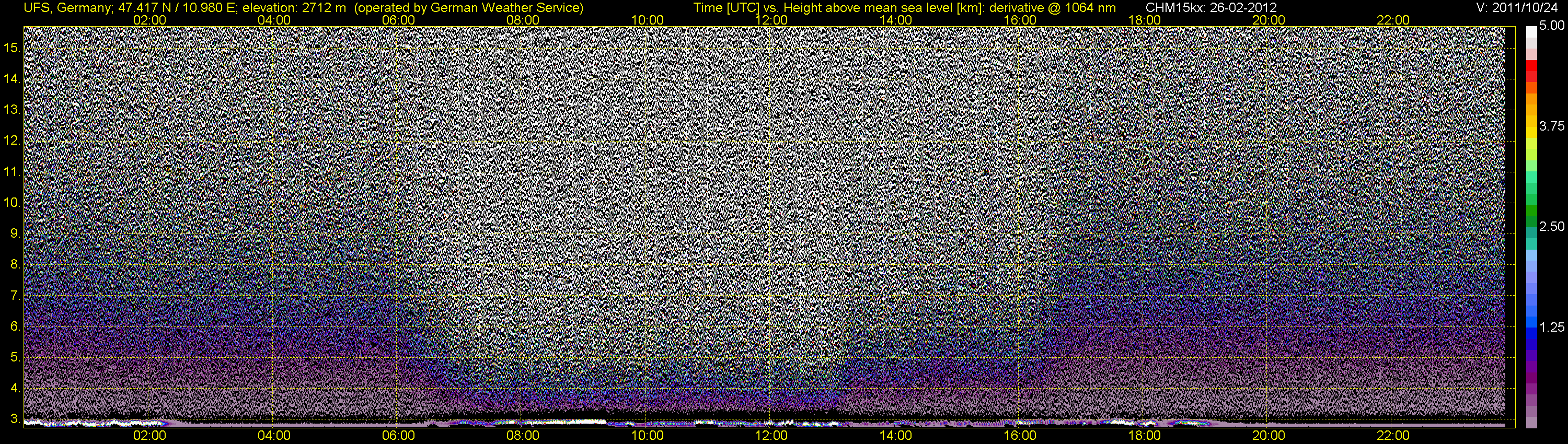1568x444 pixels.
Task: Click the 14:00 label on top axis
Action: coord(896,20)
